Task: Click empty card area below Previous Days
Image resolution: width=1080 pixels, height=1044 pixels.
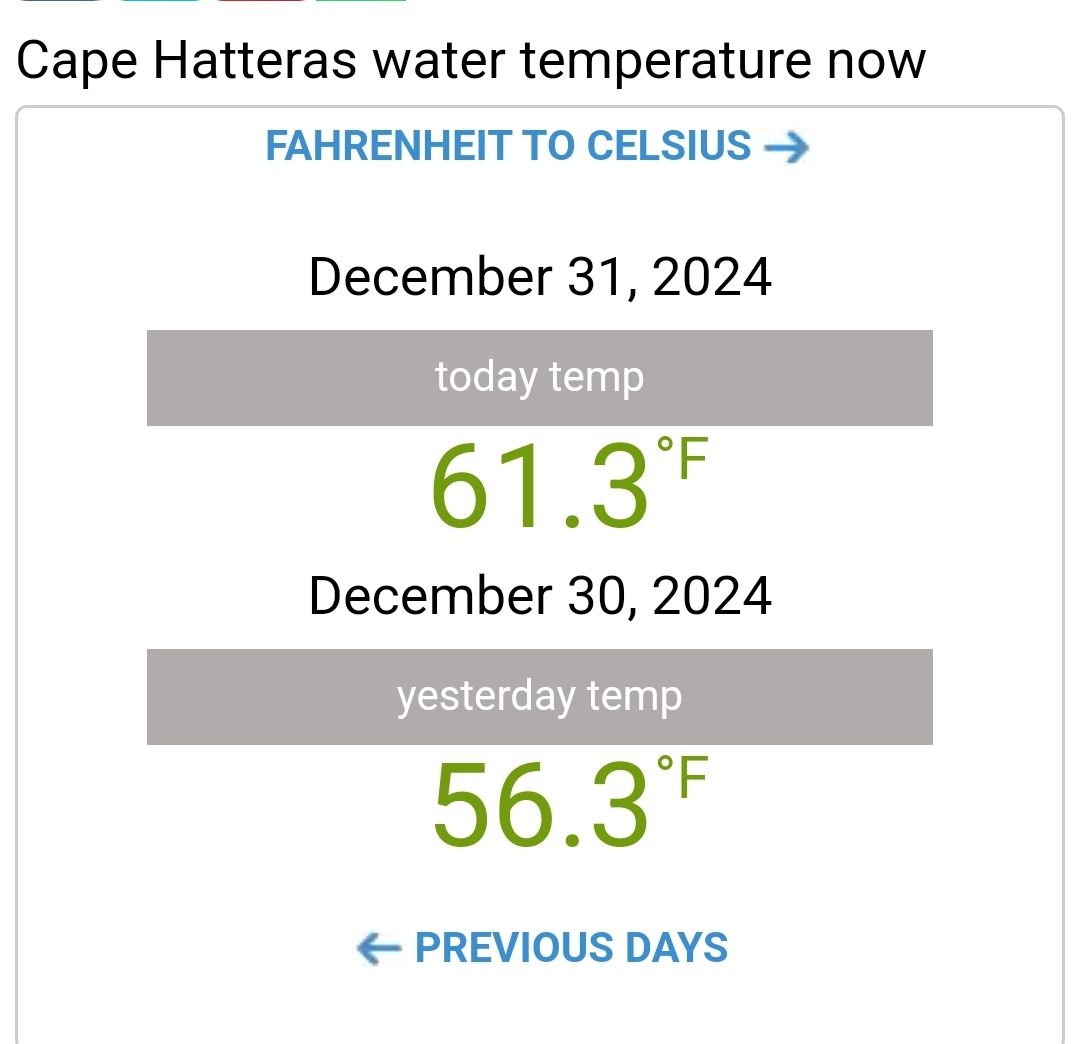Action: click(x=540, y=1009)
